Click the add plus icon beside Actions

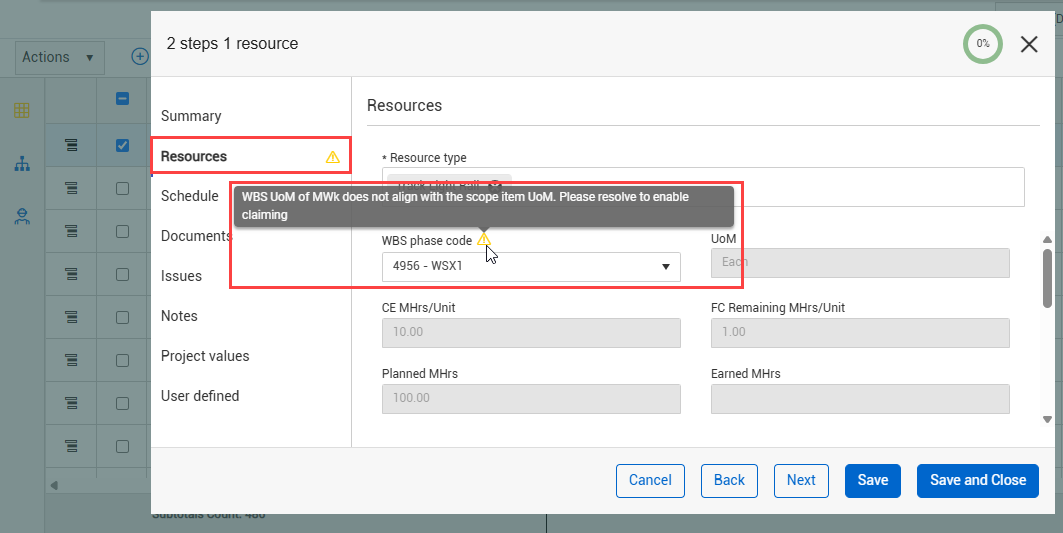click(x=140, y=57)
